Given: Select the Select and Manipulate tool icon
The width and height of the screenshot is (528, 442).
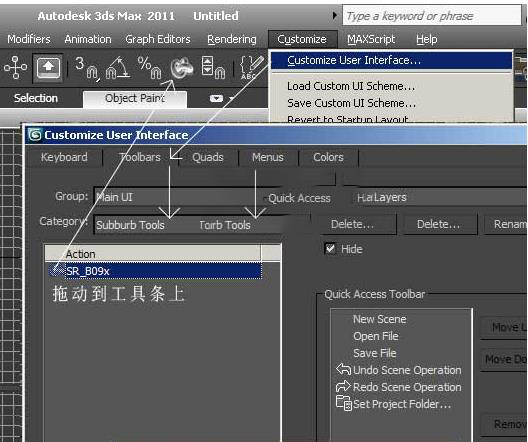Looking at the screenshot, I should pos(15,67).
